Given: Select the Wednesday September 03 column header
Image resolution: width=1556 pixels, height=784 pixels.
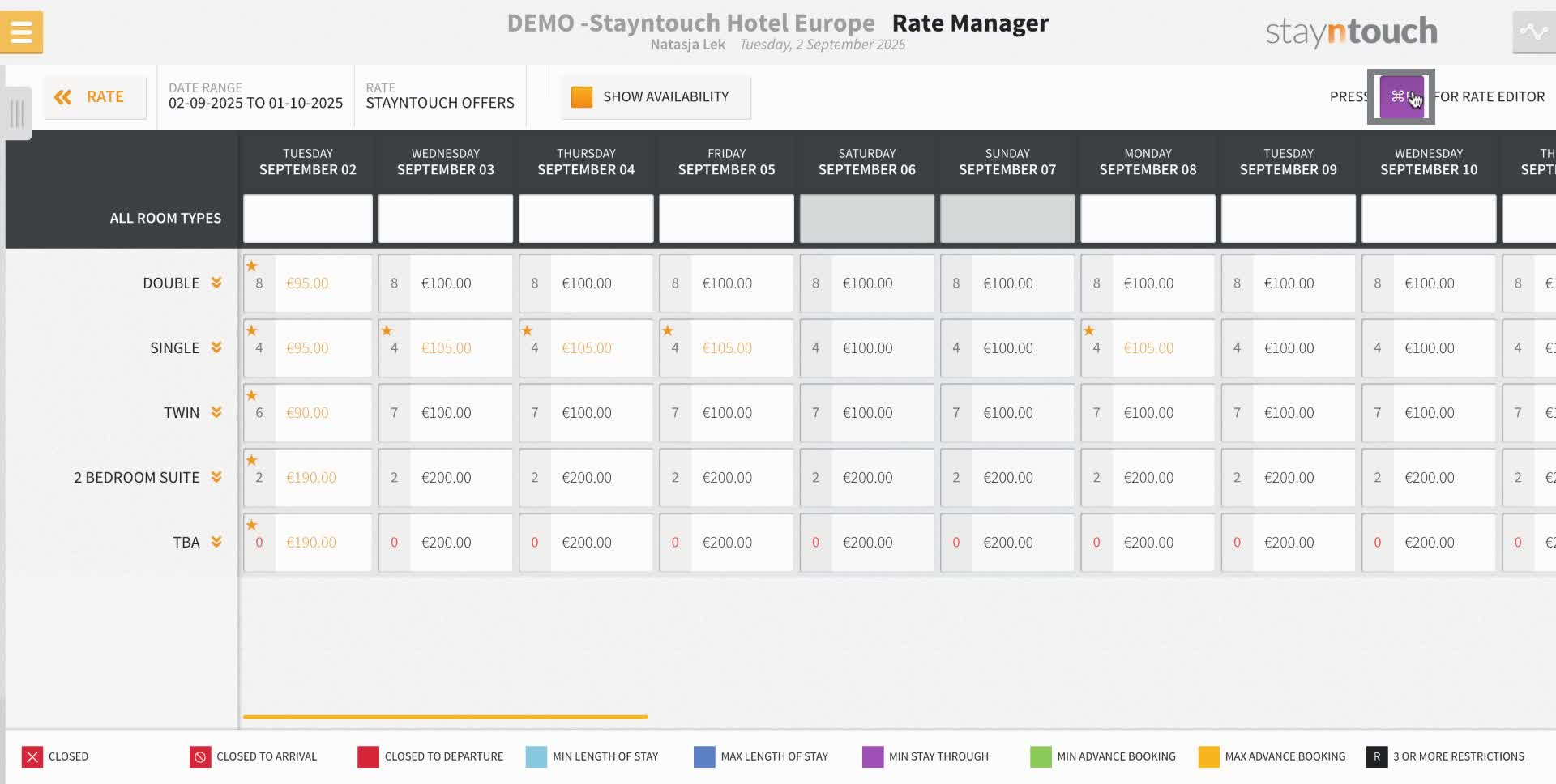Looking at the screenshot, I should pyautogui.click(x=446, y=162).
